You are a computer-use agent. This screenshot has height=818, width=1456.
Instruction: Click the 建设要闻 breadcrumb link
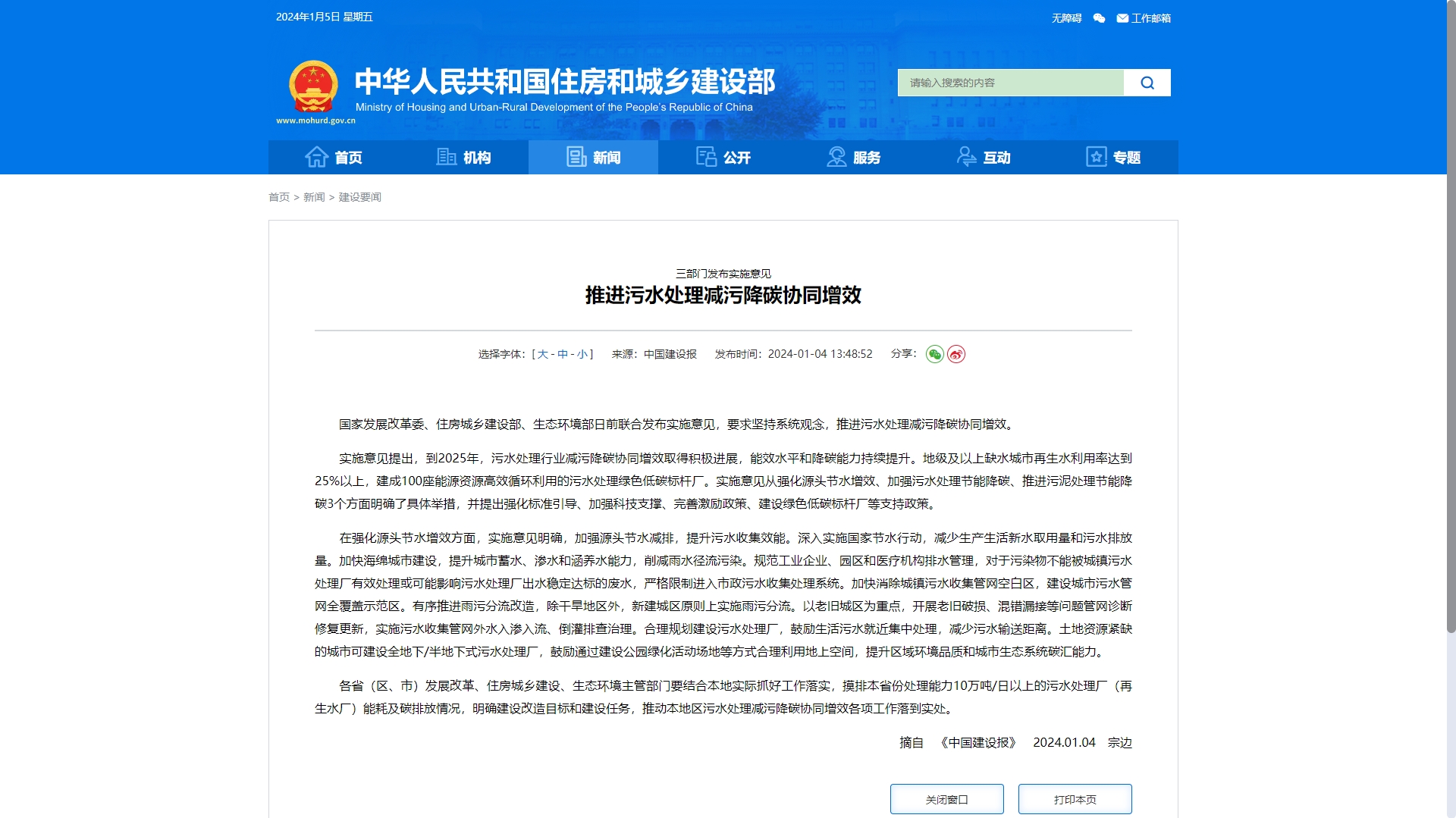[359, 197]
